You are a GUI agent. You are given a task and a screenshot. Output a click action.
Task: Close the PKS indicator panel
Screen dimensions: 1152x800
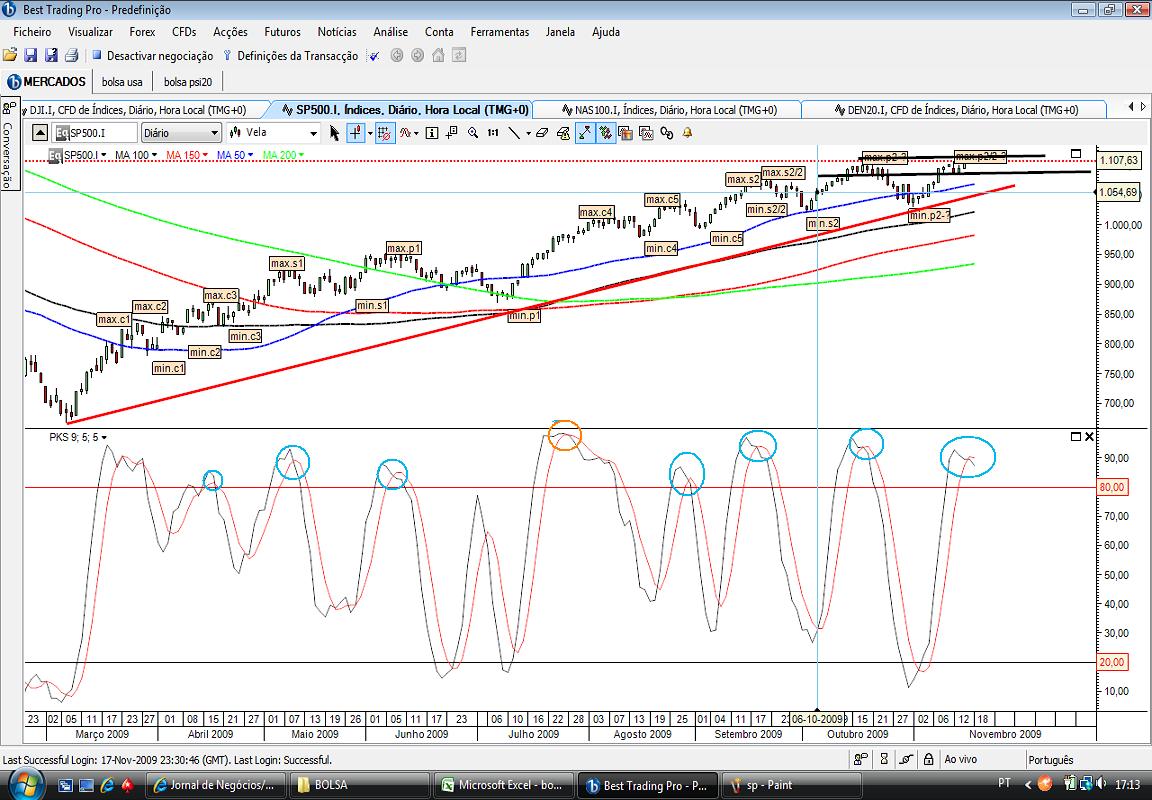(x=1089, y=436)
